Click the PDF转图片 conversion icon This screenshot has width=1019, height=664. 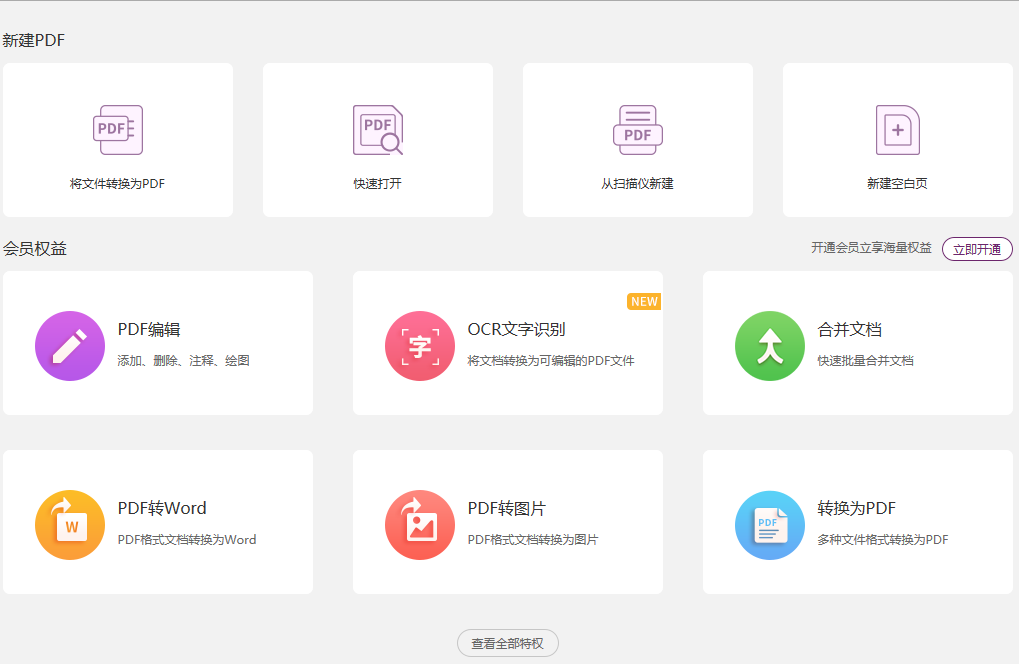419,524
